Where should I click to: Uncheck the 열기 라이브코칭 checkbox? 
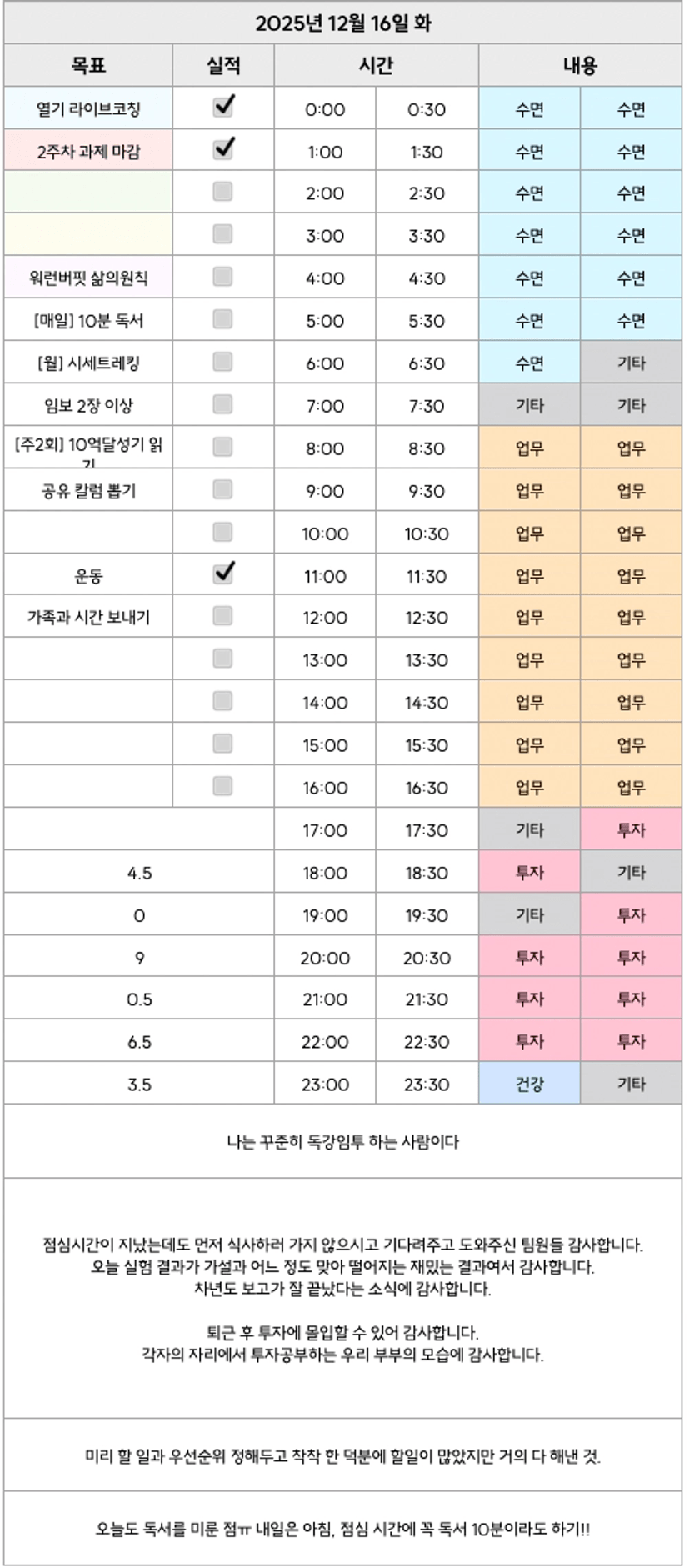pyautogui.click(x=222, y=108)
